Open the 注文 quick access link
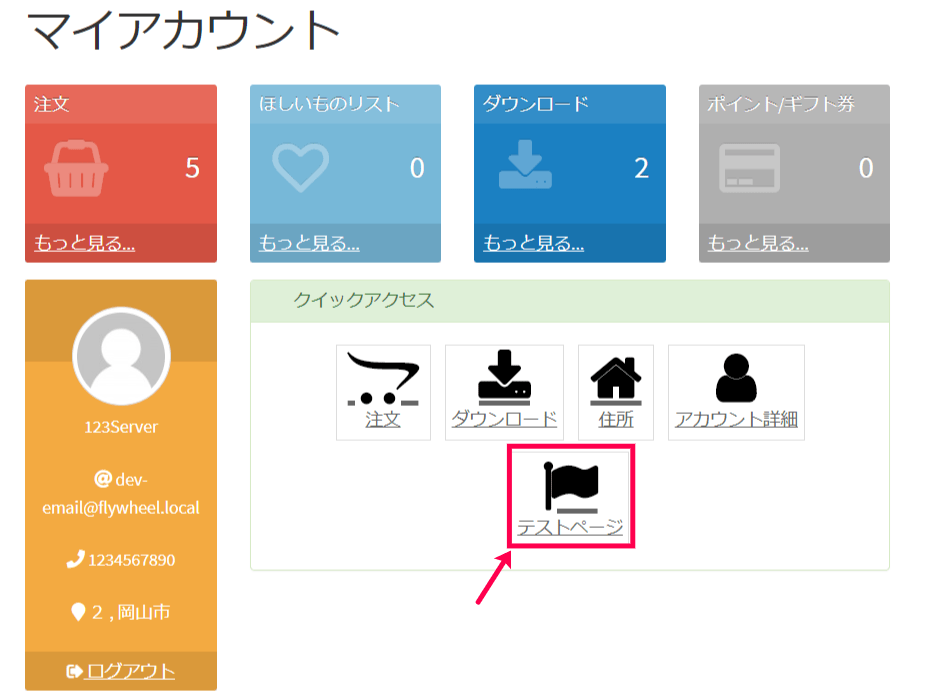Viewport: 929px width, 698px height. (383, 420)
